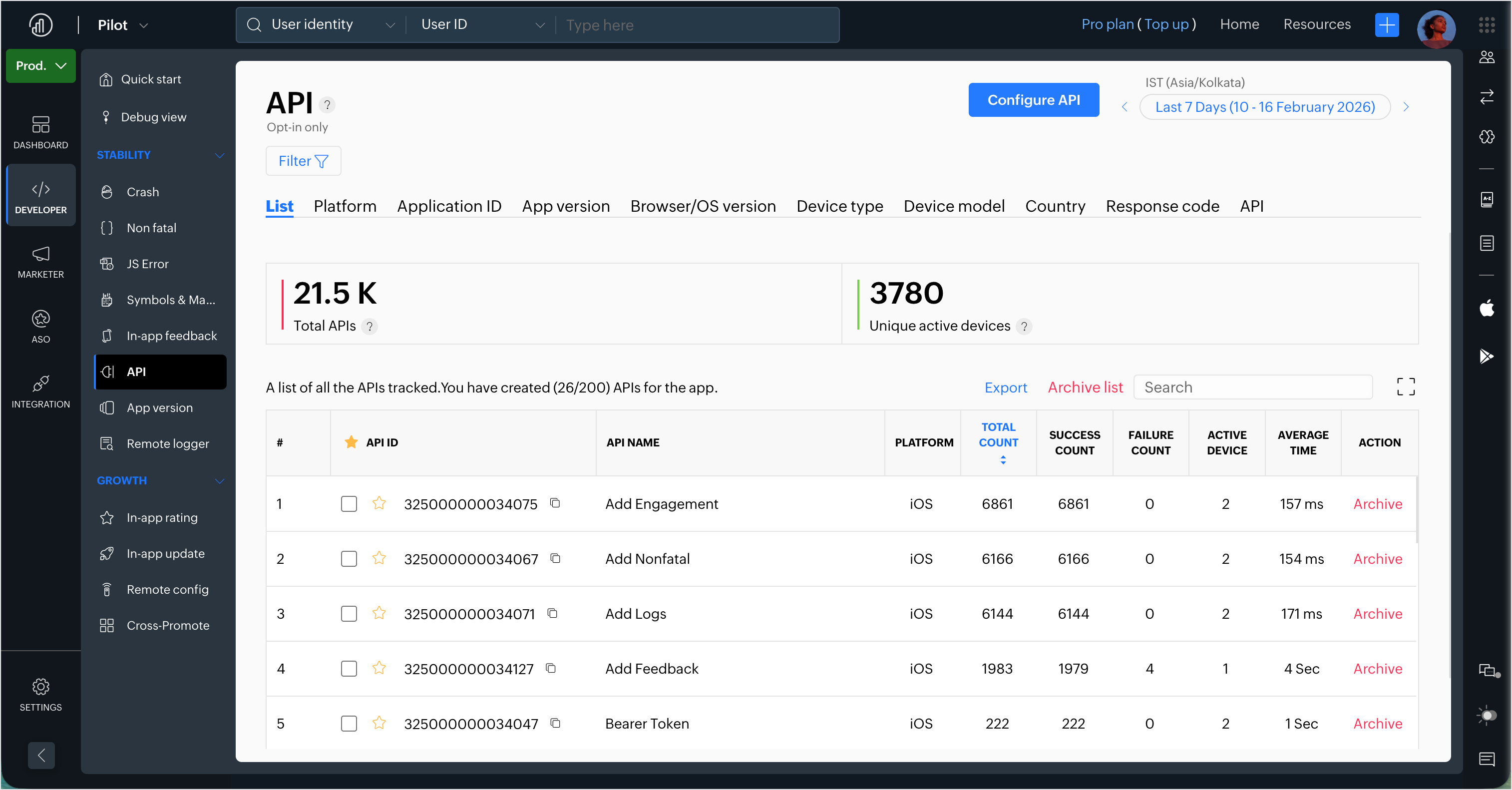Click the Archive list link
The height and width of the screenshot is (790, 1512).
tap(1085, 388)
